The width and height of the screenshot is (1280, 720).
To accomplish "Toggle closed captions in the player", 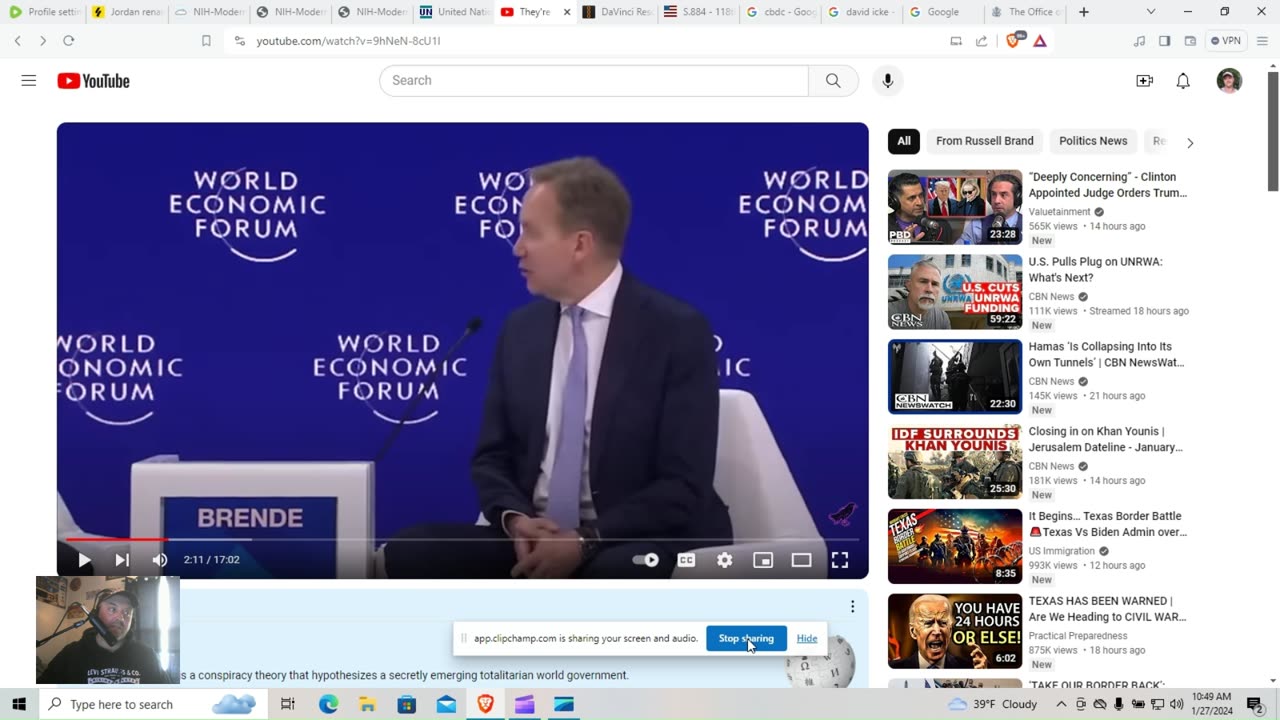I will click(x=686, y=560).
